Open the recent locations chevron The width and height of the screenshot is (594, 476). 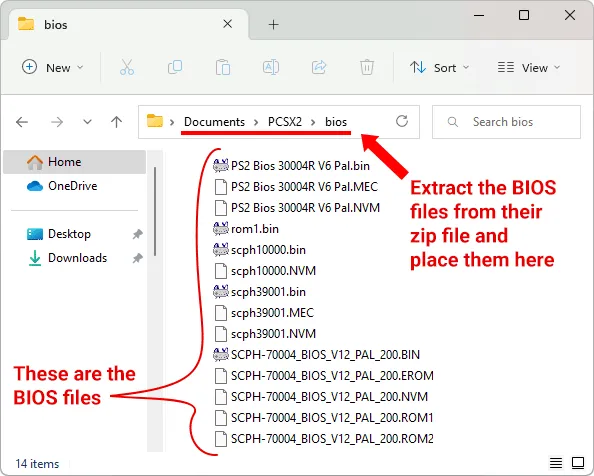(x=88, y=122)
